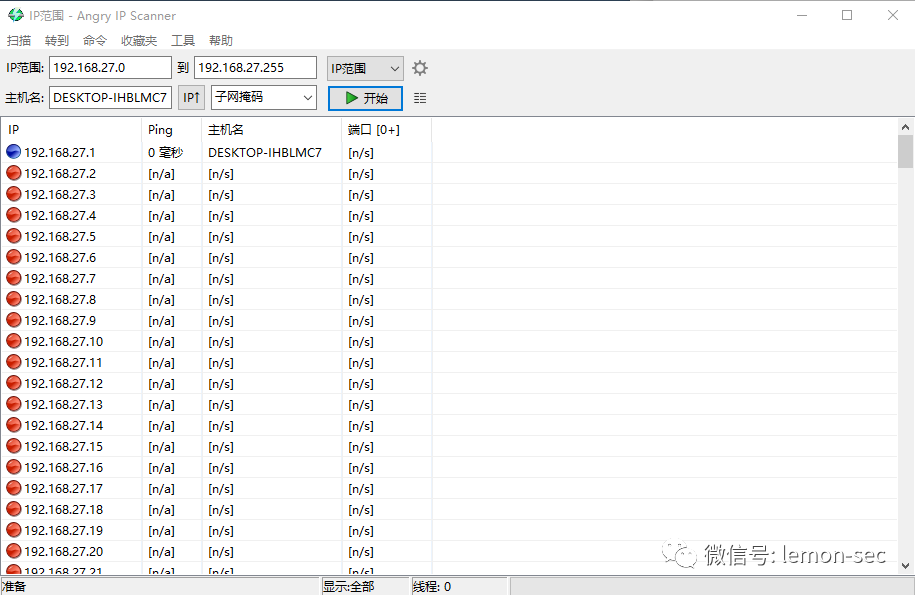Select hostname cell DESKTOP-IHBLMC7 in results
Image resolution: width=915 pixels, height=595 pixels.
point(265,153)
